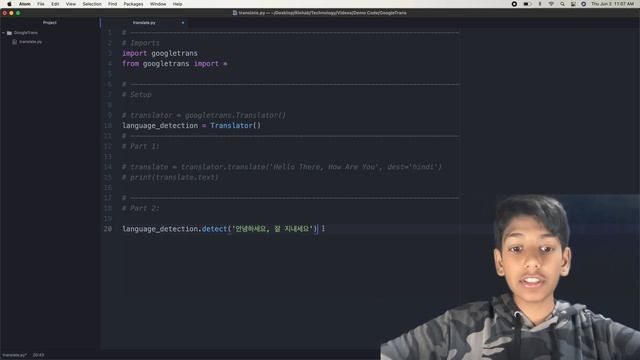
Task: Open Control Center icon
Action: (x=573, y=4)
